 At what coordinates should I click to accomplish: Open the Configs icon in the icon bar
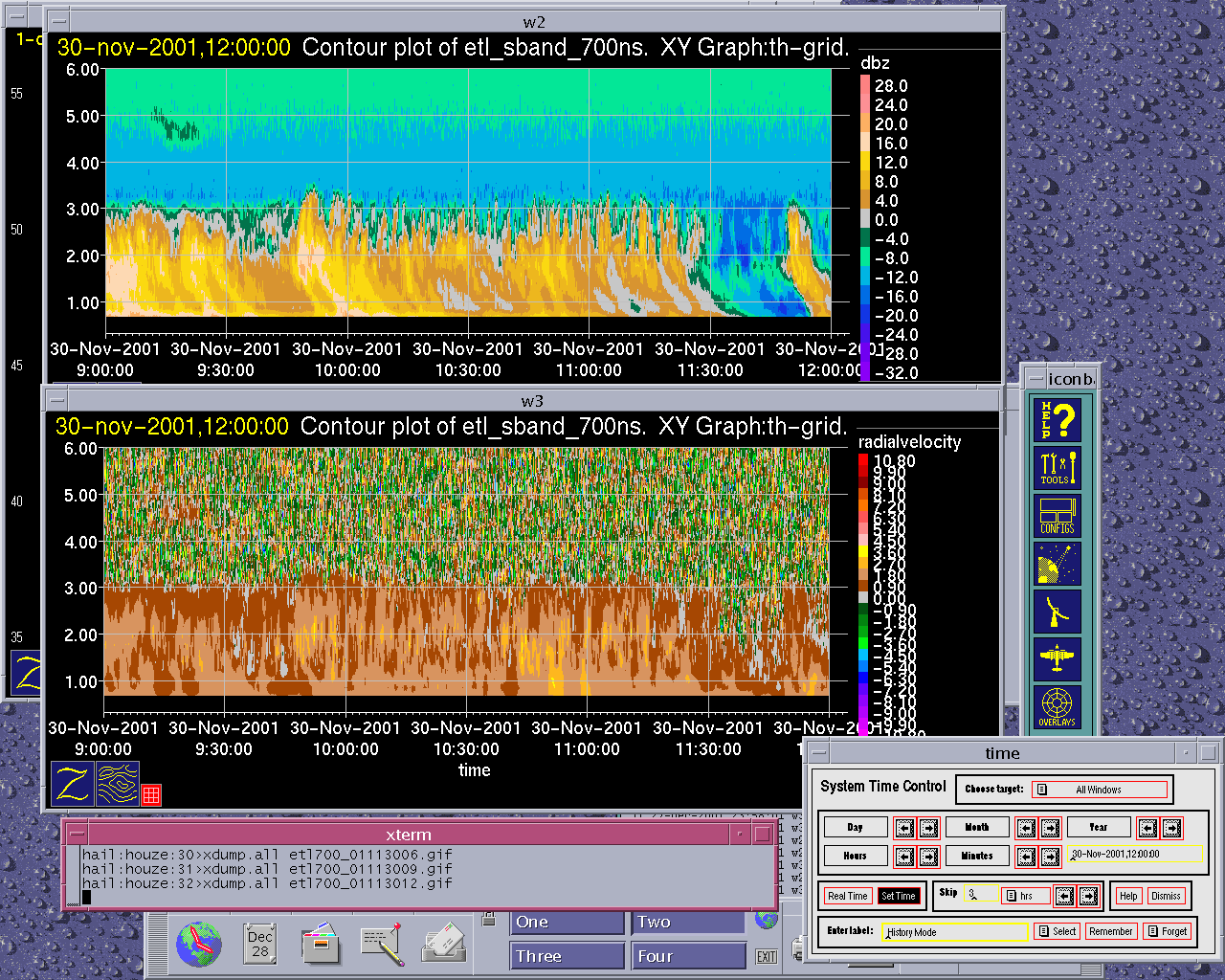(1058, 516)
